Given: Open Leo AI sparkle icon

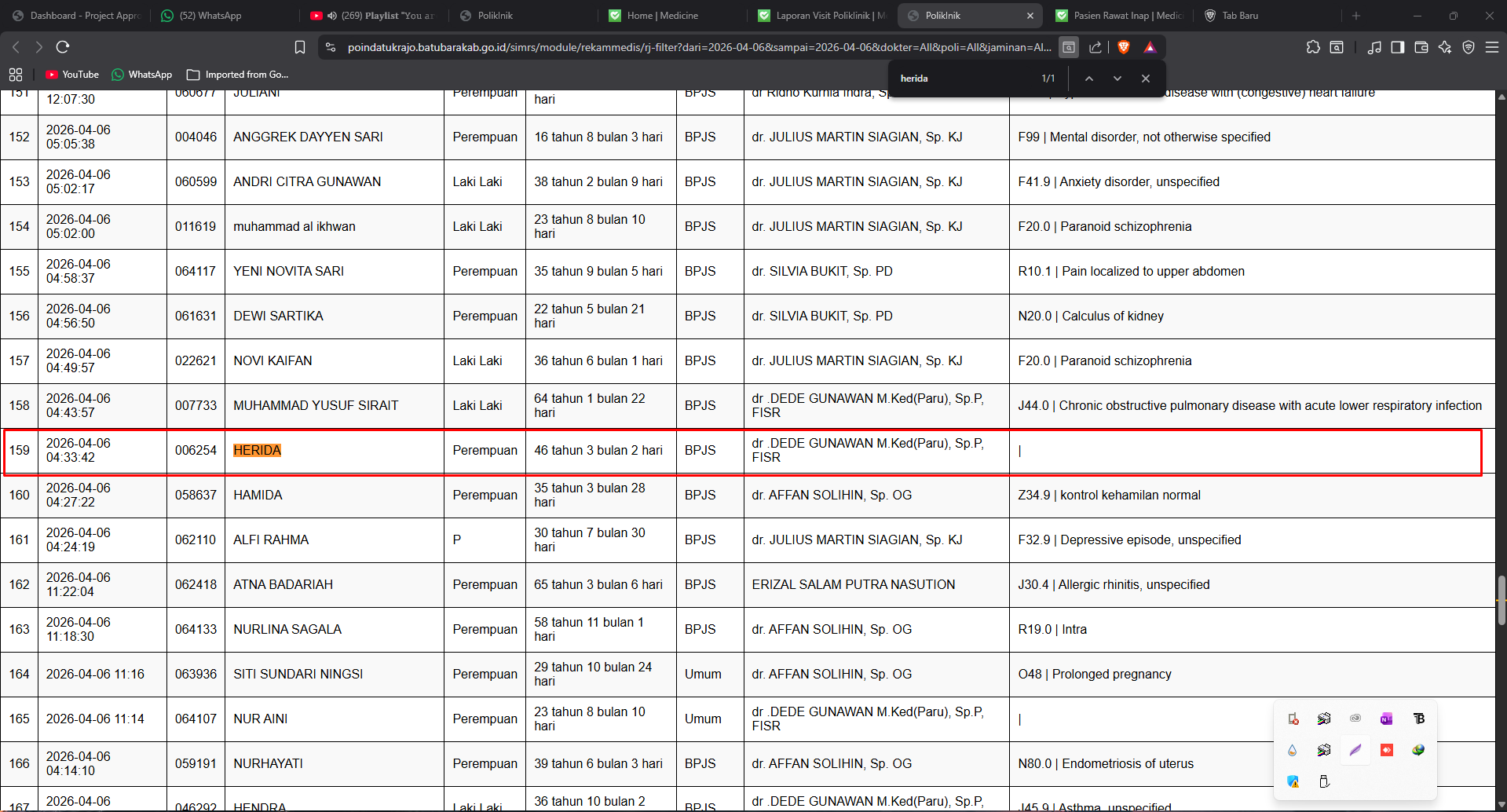Looking at the screenshot, I should coord(1444,47).
